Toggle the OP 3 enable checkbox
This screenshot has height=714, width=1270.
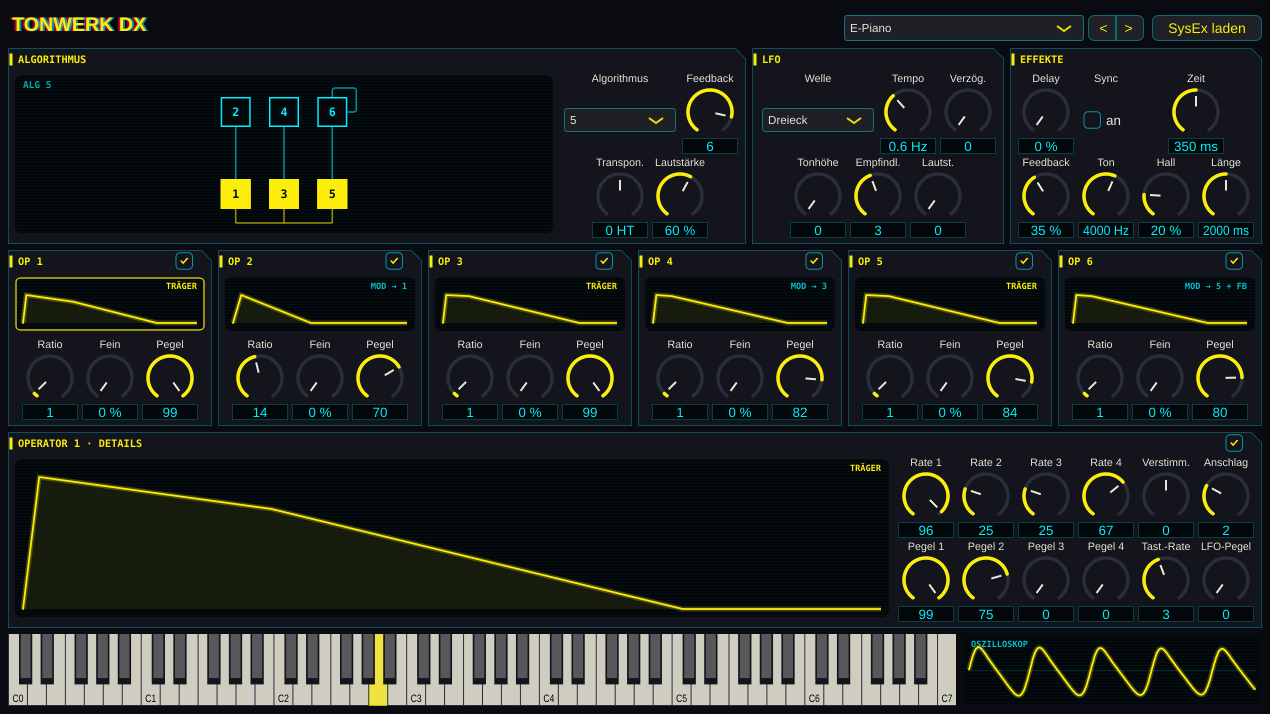(x=604, y=261)
